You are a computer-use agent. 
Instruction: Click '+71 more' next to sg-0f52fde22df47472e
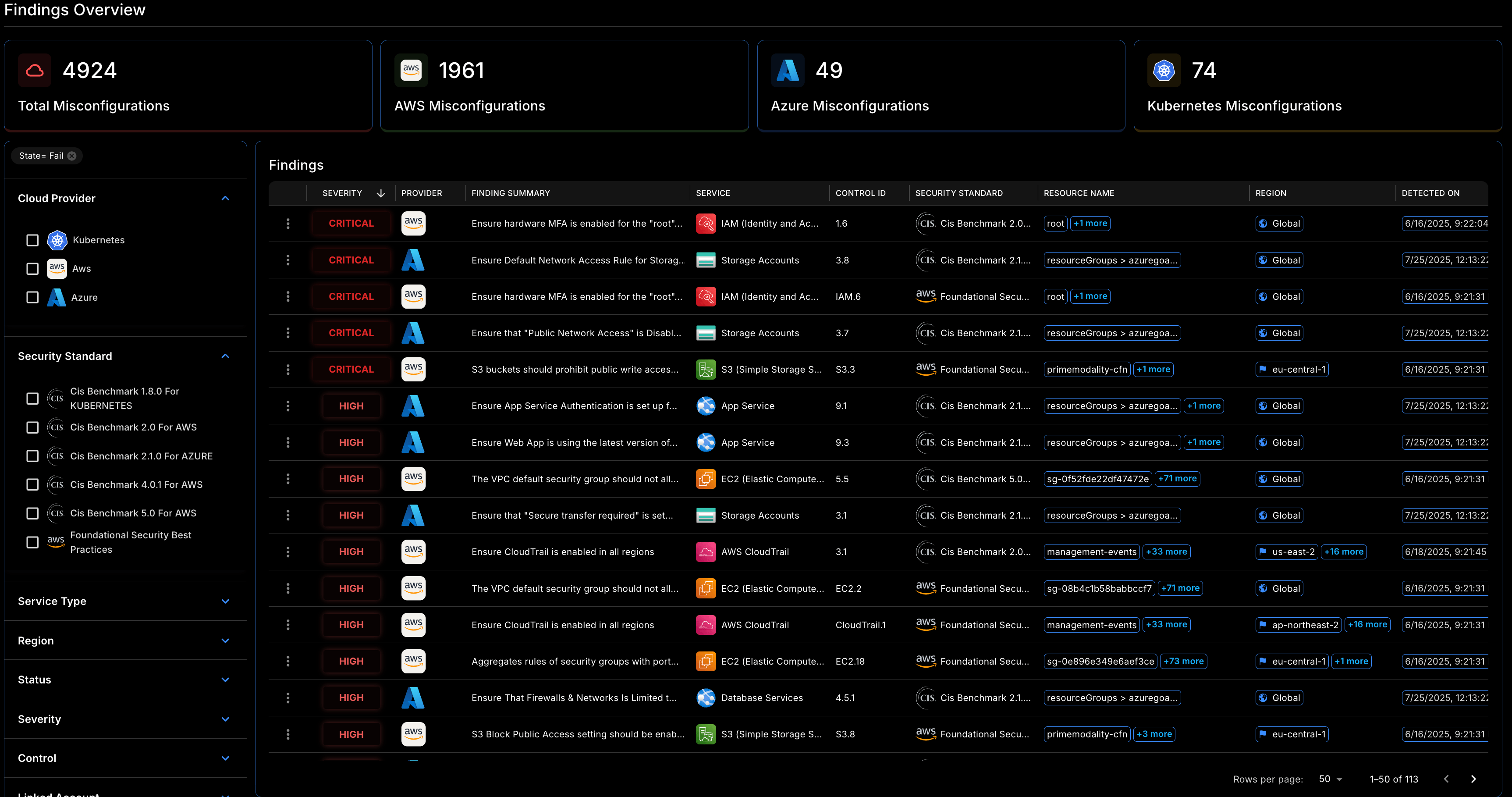(x=1177, y=479)
